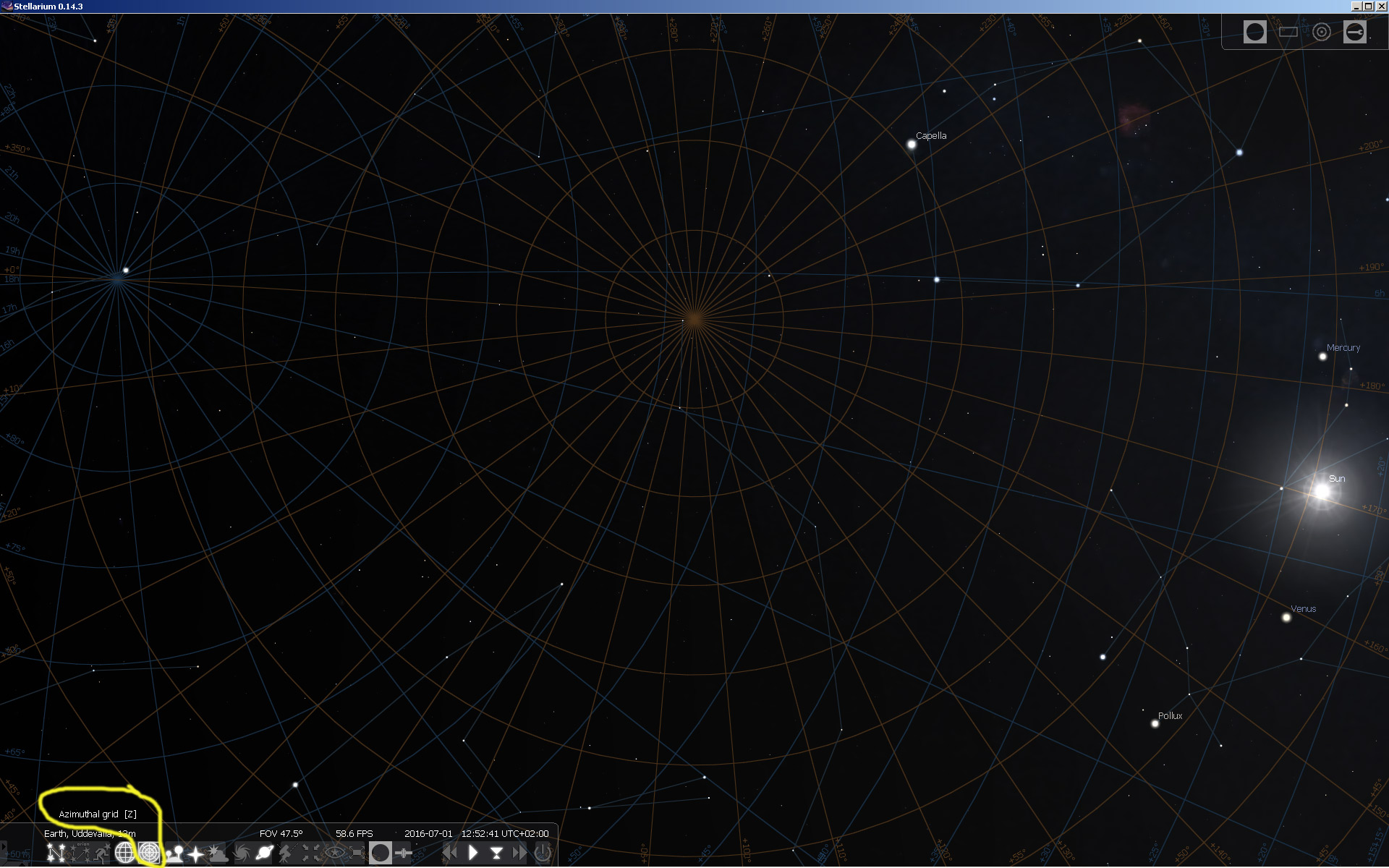This screenshot has width=1389, height=868.
Task: Click the Stellarium 0.14.3 title bar icon
Action: (7, 7)
